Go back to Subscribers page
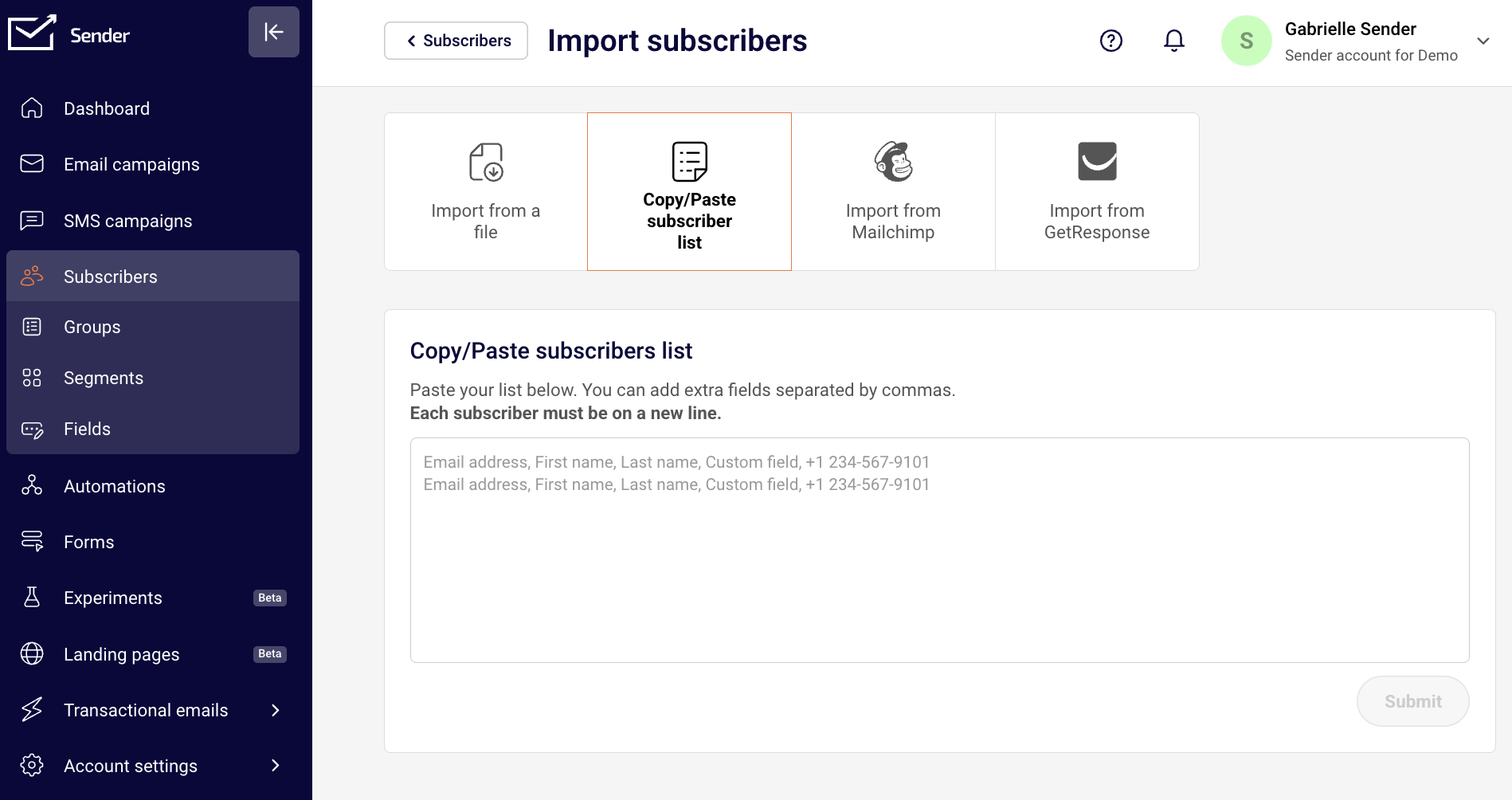The width and height of the screenshot is (1512, 800). (x=456, y=41)
